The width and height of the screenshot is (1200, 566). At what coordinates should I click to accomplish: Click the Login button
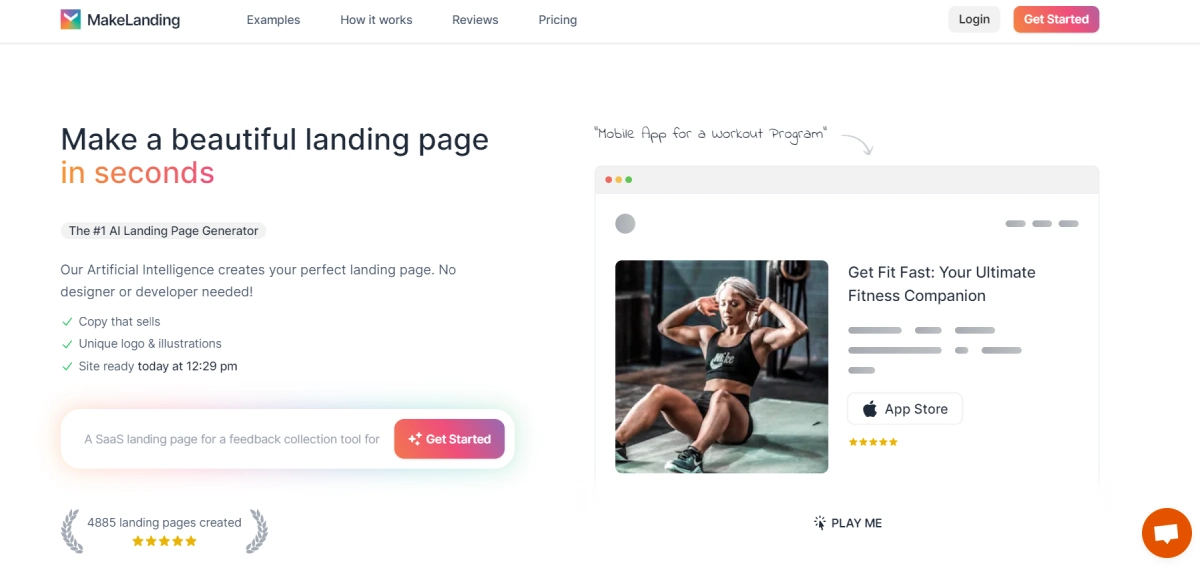(974, 19)
